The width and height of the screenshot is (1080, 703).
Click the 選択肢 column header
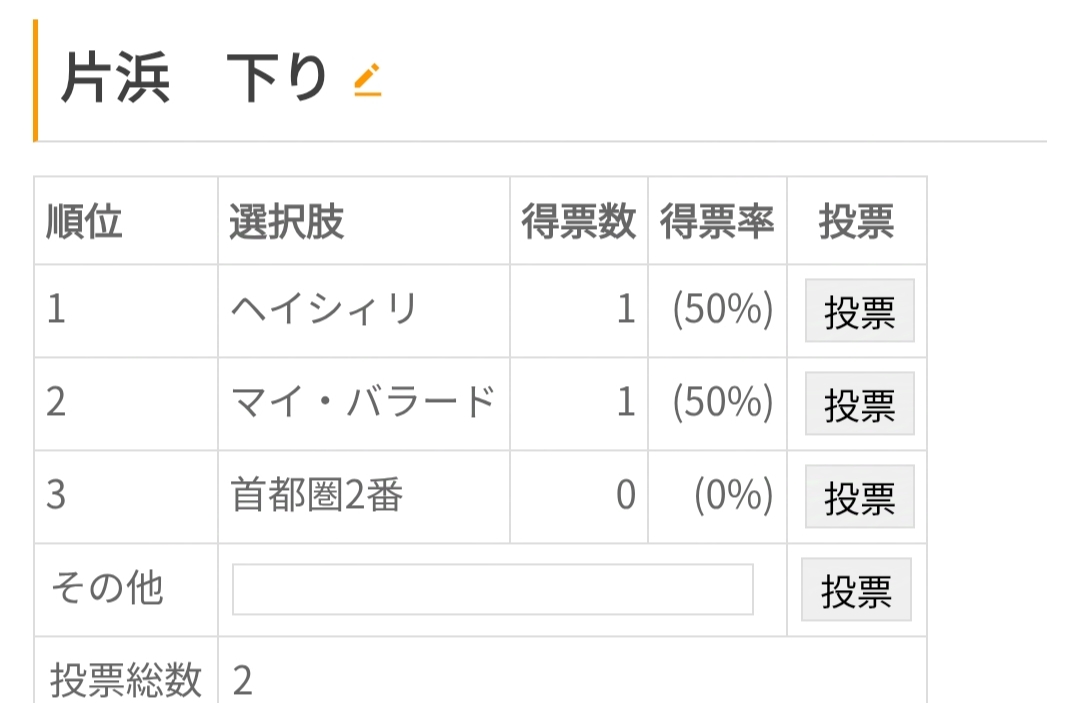click(x=286, y=222)
